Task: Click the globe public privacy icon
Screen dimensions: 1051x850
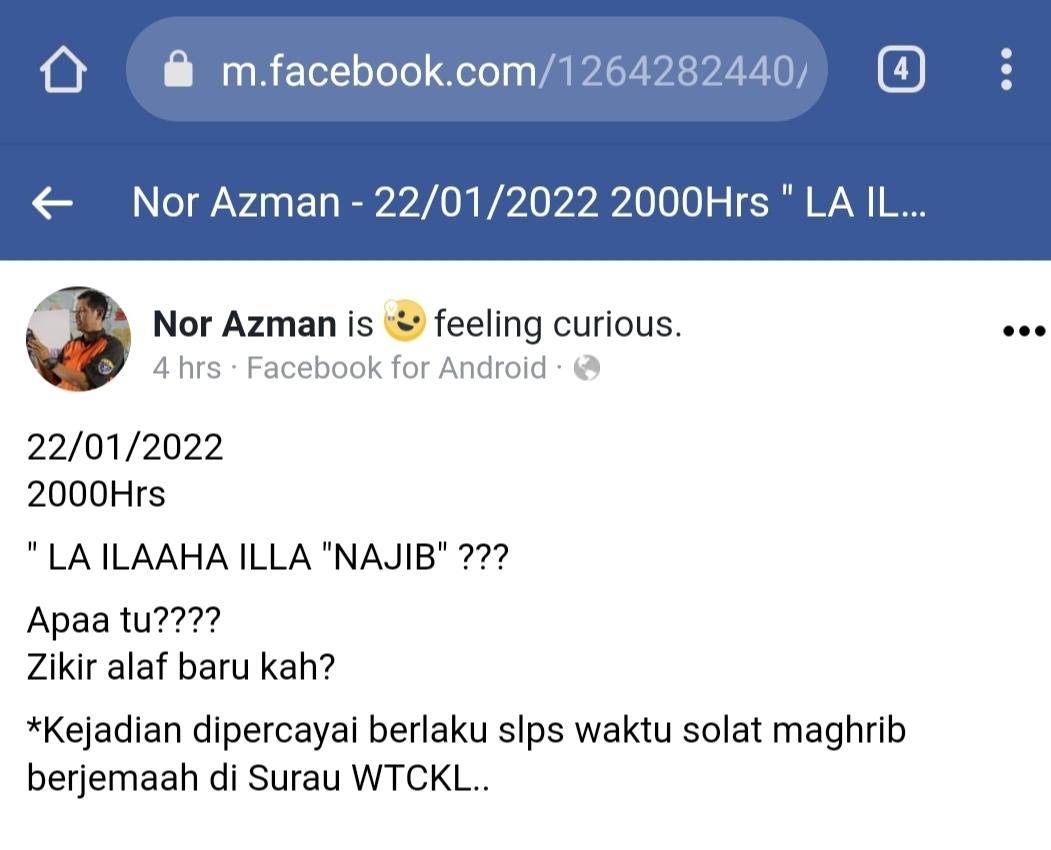Action: pyautogui.click(x=587, y=368)
